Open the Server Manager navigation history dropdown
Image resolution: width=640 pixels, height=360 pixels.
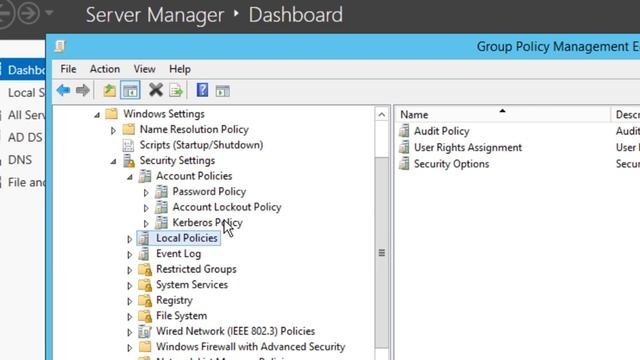coord(49,13)
